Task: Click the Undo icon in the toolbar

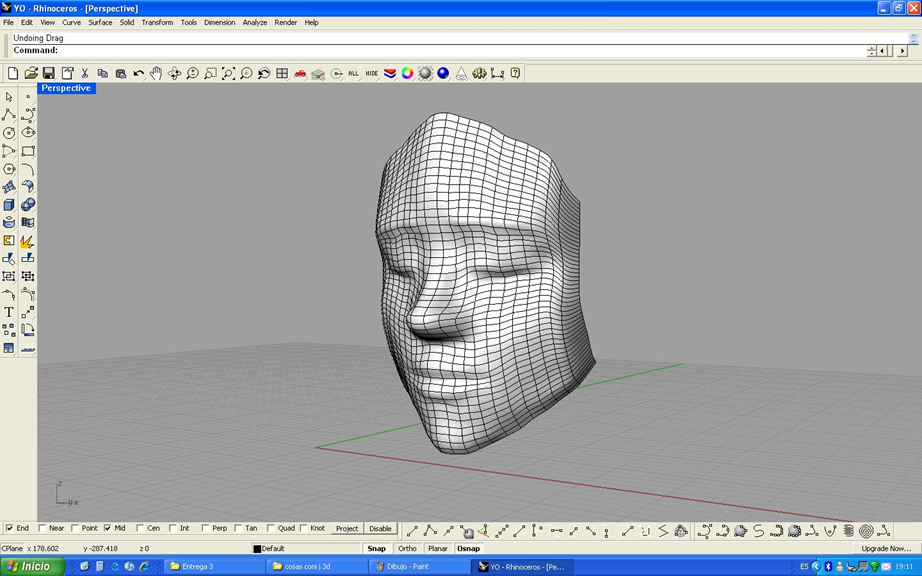Action: click(x=140, y=72)
